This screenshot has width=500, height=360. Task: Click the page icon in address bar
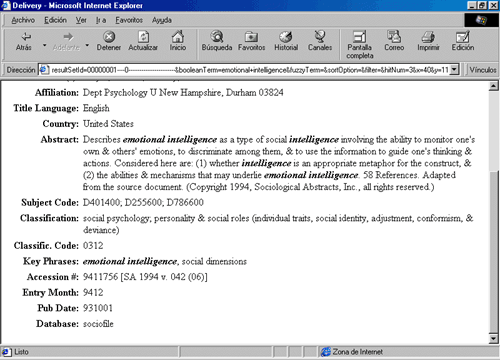pos(43,70)
